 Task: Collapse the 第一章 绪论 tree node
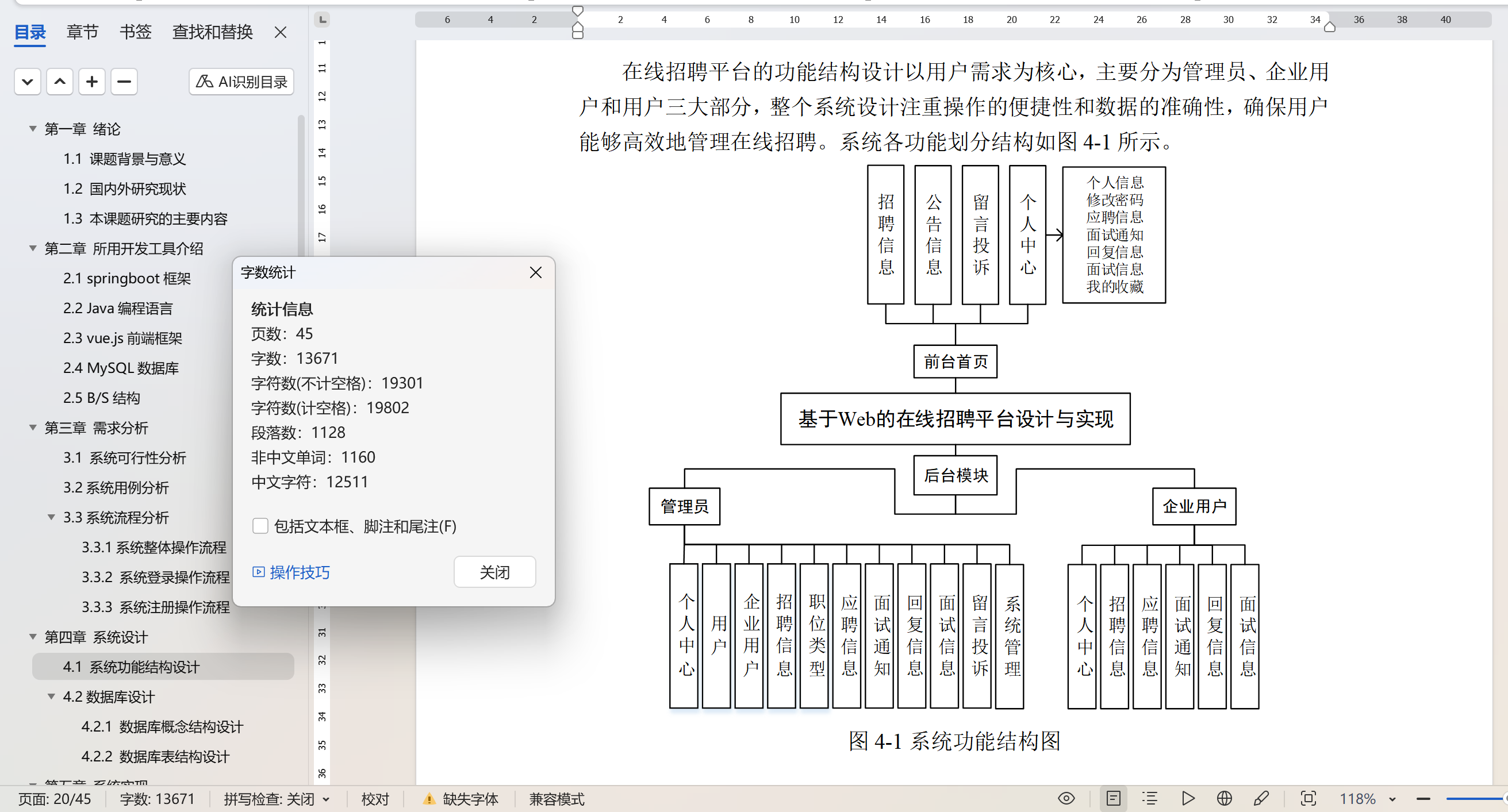click(33, 129)
